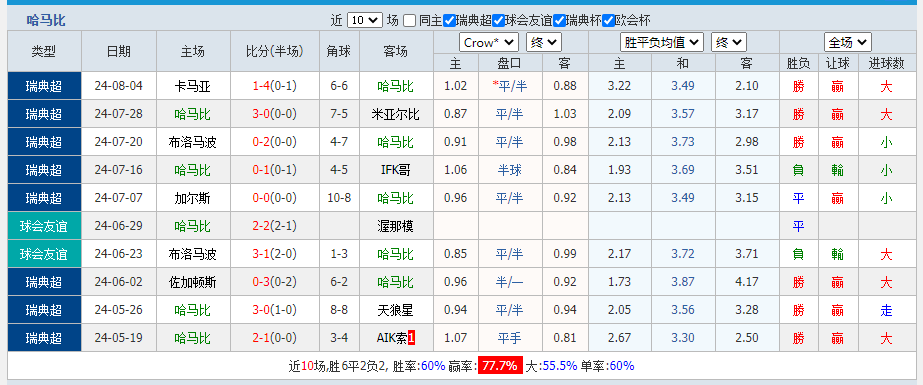Viewport: 923px width, 385px height.
Task: Uncheck the 瑞典超 league filter checkbox
Action: click(449, 20)
